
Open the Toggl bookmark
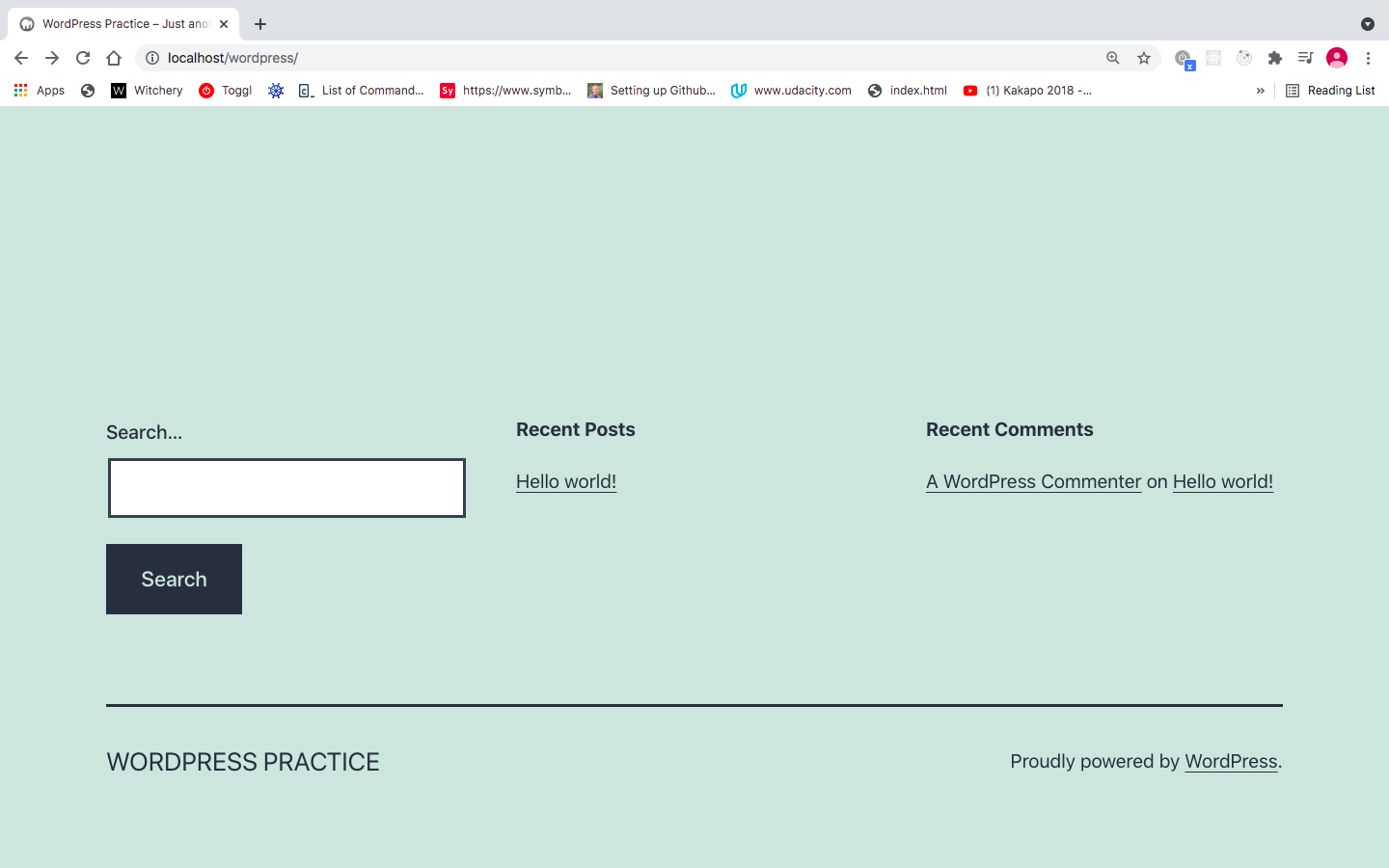coord(225,91)
